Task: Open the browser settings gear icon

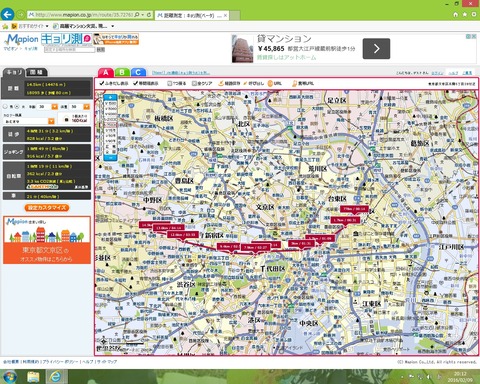Action: tap(474, 15)
